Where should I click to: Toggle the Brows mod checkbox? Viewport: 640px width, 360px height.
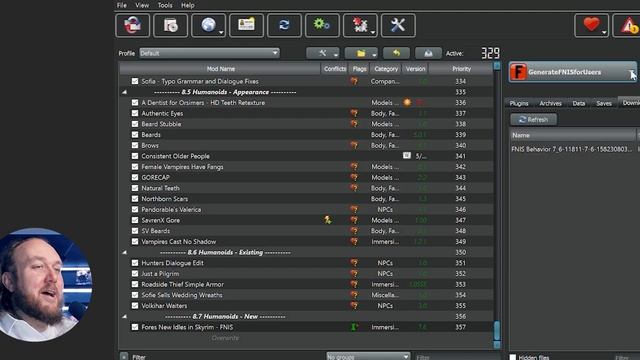(135, 145)
